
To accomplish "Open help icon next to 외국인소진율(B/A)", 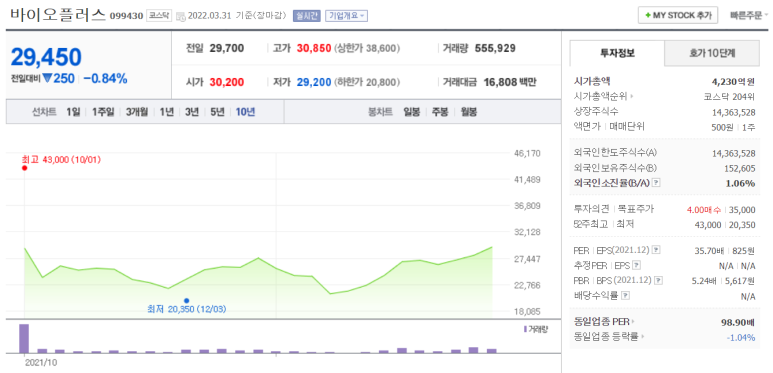I will click(x=656, y=183).
